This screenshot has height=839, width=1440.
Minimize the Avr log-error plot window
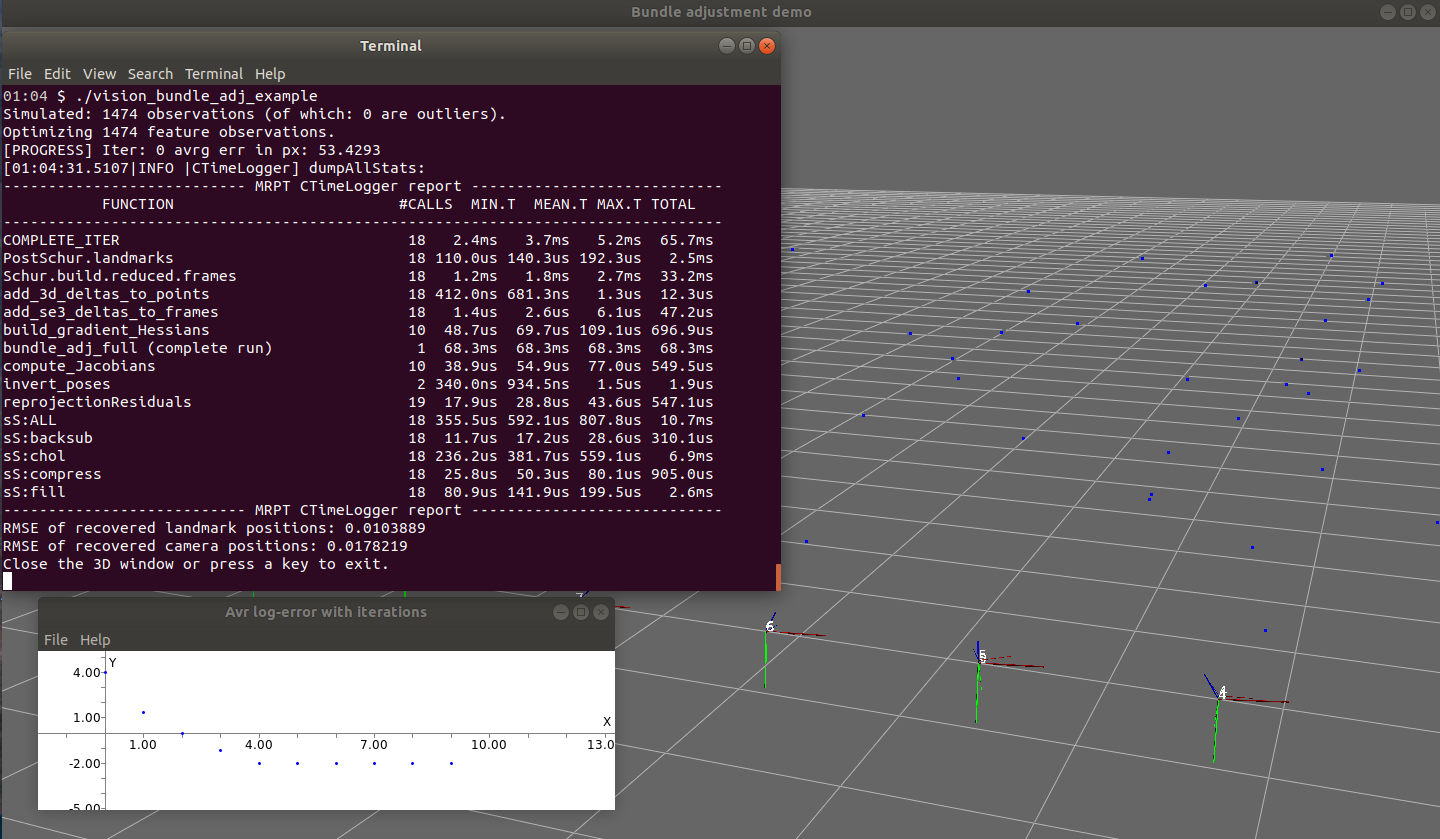pyautogui.click(x=560, y=611)
